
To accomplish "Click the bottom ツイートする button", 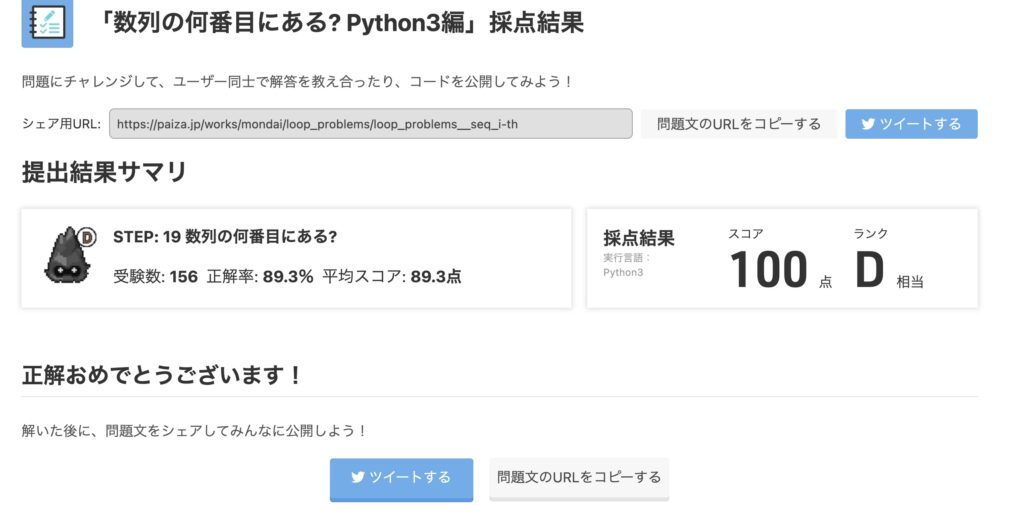I will [x=401, y=478].
